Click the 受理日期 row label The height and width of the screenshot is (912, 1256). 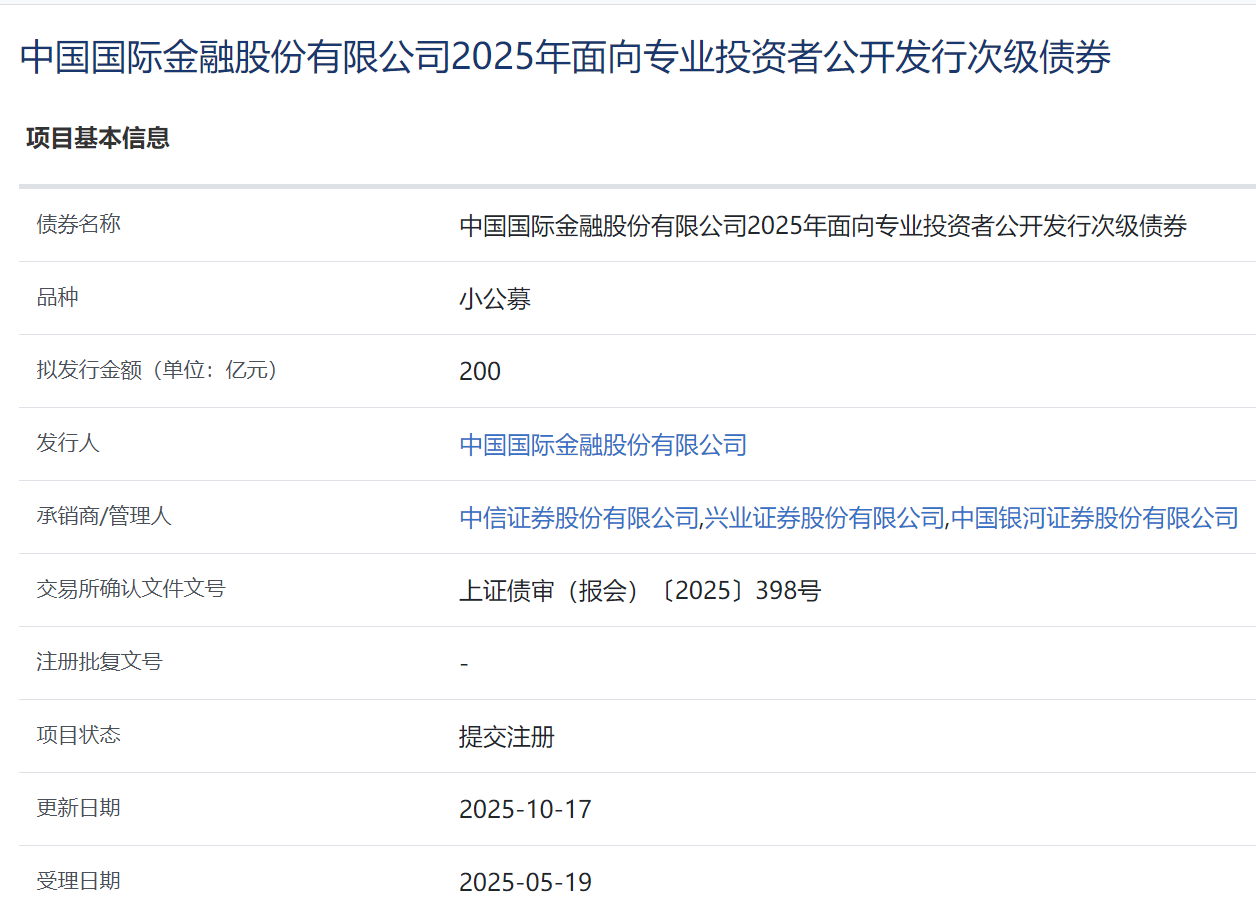[79, 881]
